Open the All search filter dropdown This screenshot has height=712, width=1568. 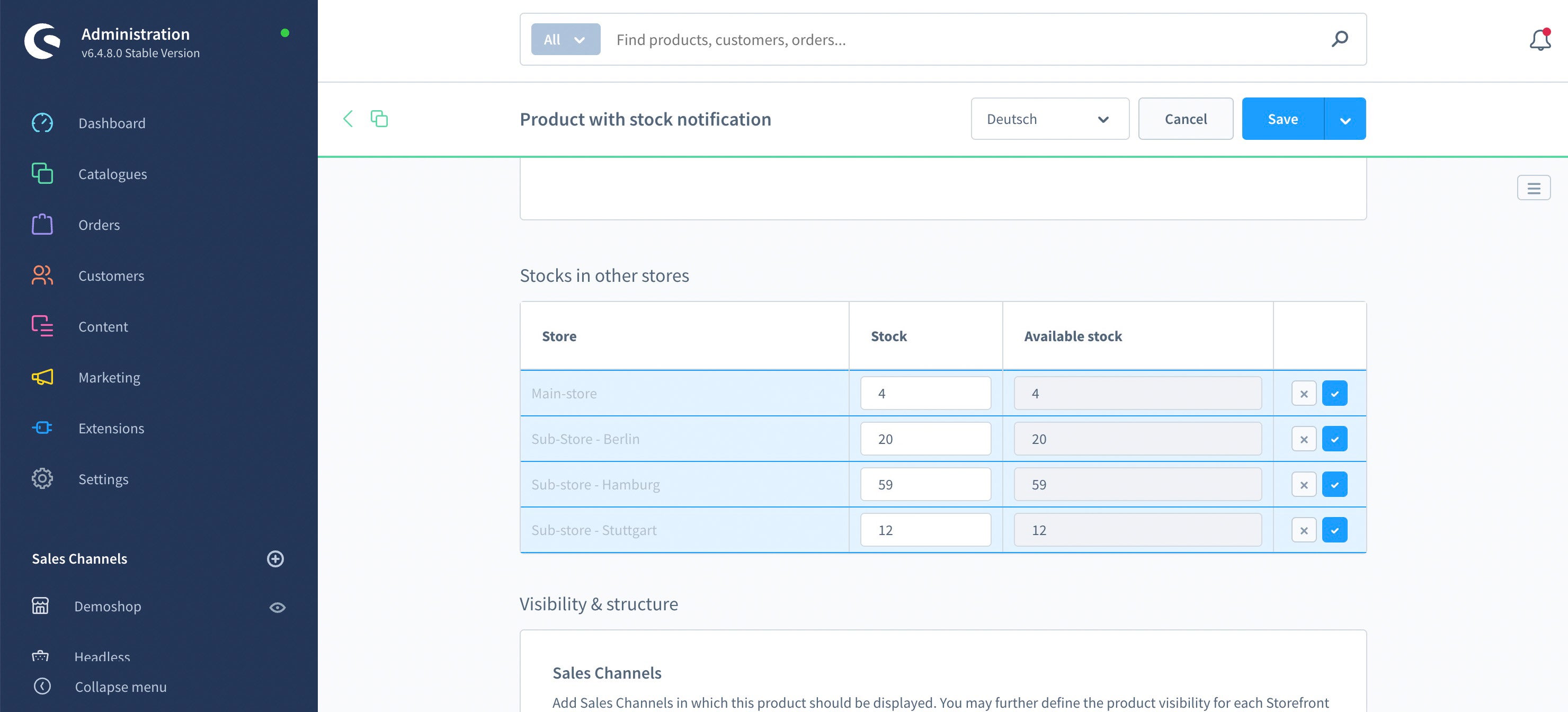pos(565,40)
